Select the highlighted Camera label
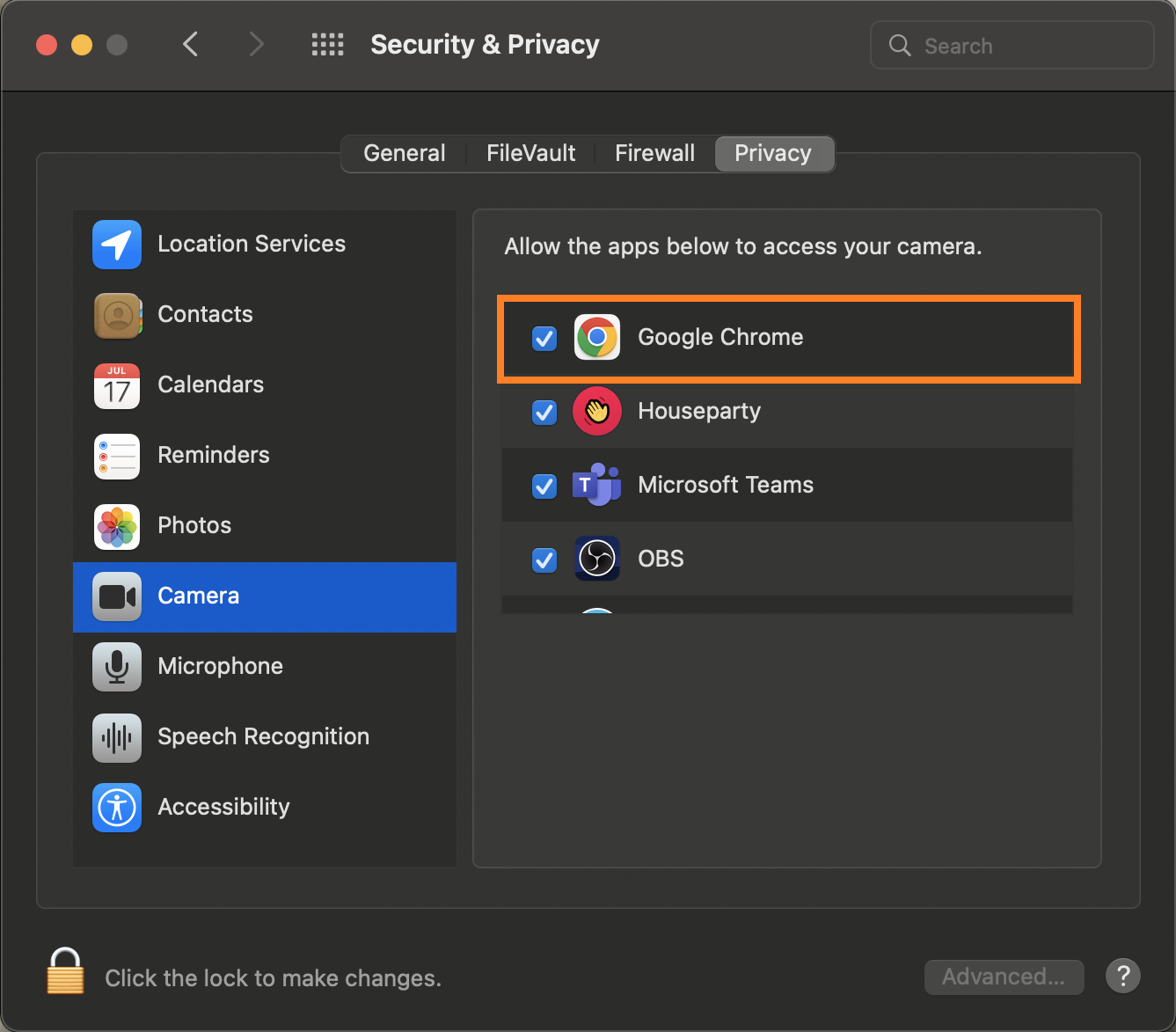Image resolution: width=1176 pixels, height=1032 pixels. pos(199,596)
